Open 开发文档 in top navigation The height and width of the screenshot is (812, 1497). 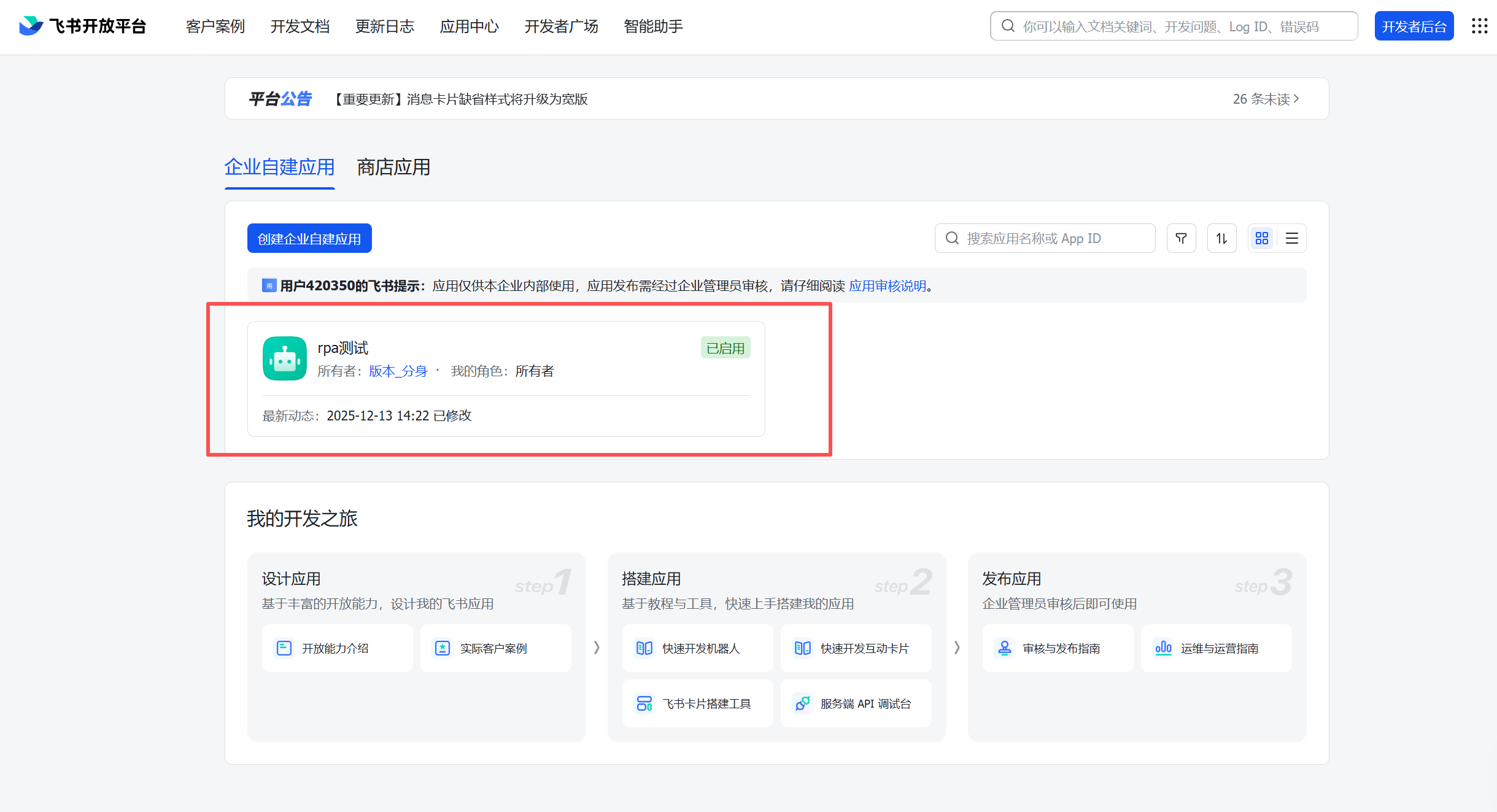point(300,26)
